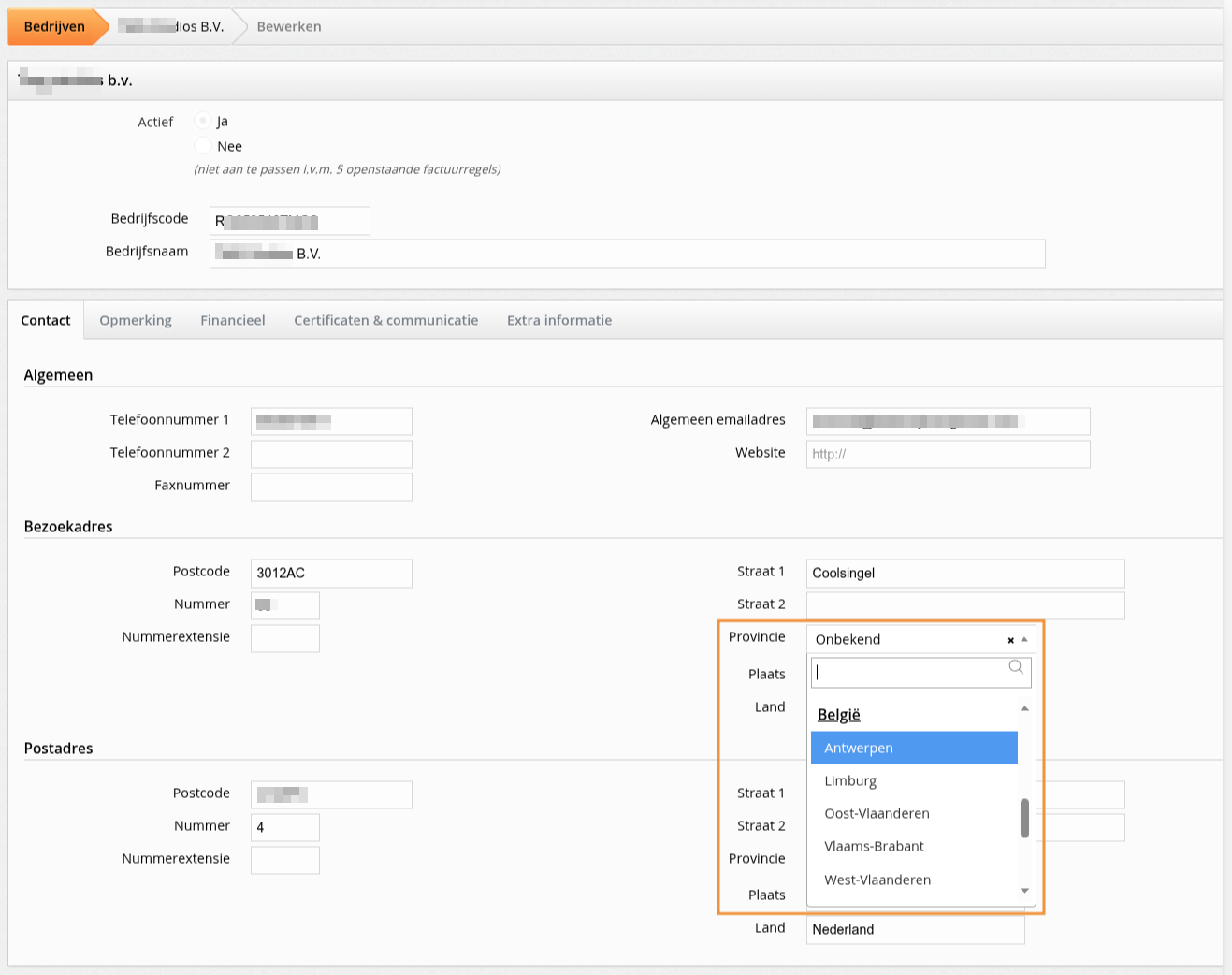Click the Bedrijven breadcrumb button

pos(54,26)
